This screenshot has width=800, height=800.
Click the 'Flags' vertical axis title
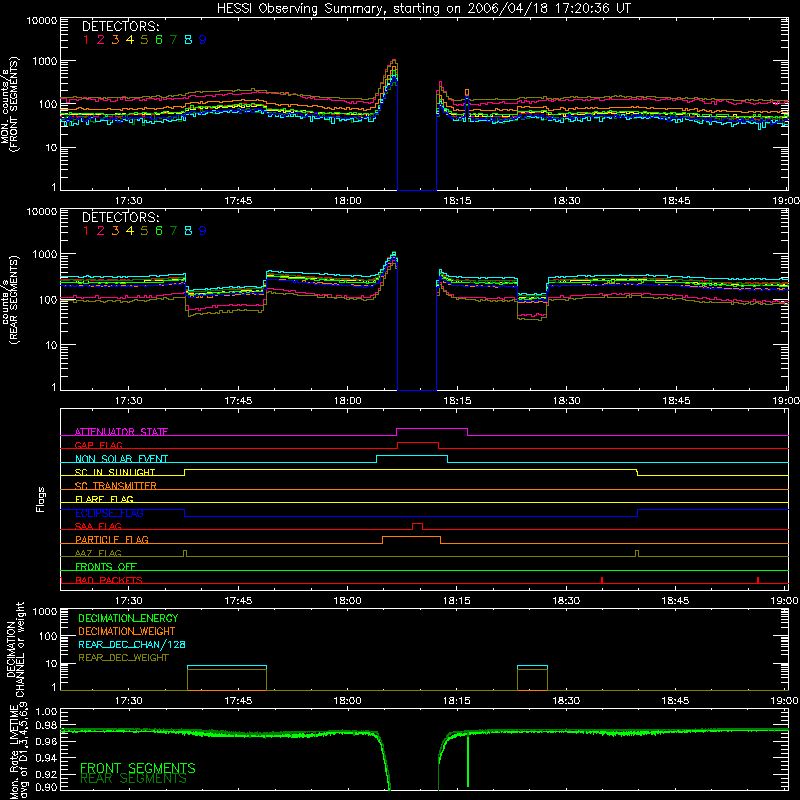[41, 499]
